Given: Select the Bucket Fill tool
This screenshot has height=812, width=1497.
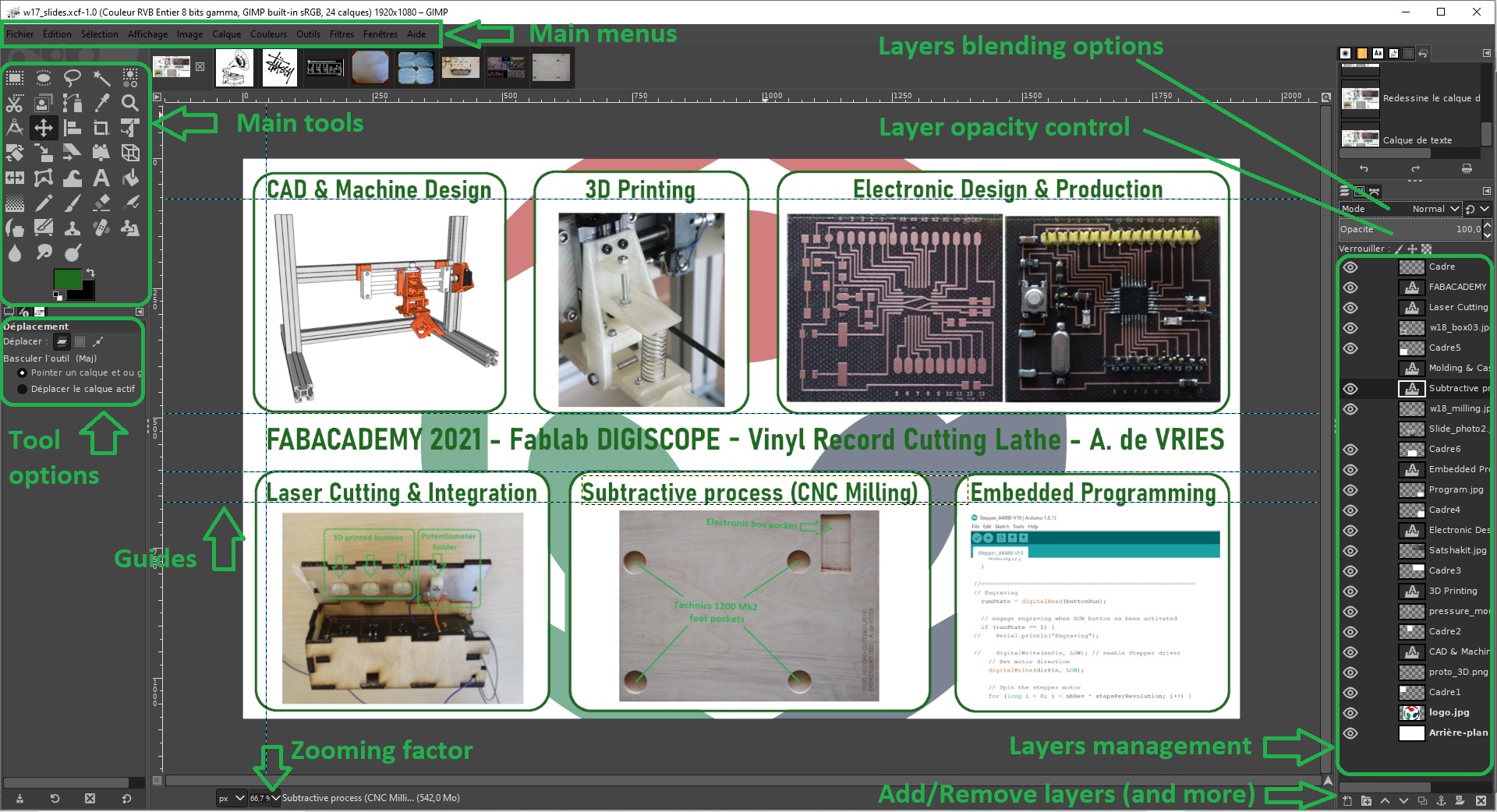Looking at the screenshot, I should pyautogui.click(x=130, y=178).
